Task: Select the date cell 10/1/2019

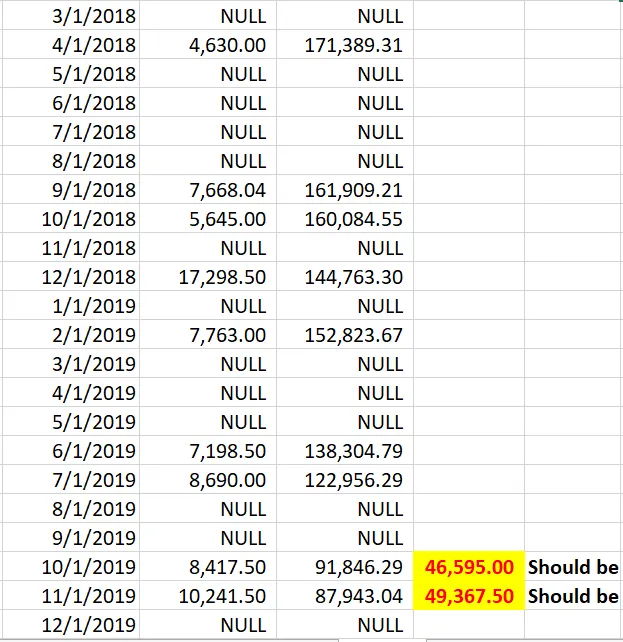Action: (71, 566)
